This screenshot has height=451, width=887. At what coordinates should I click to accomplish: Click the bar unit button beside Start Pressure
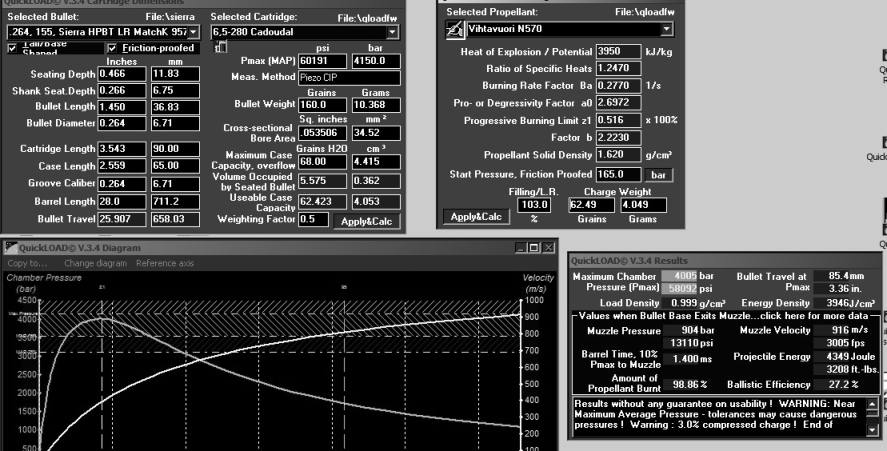658,175
